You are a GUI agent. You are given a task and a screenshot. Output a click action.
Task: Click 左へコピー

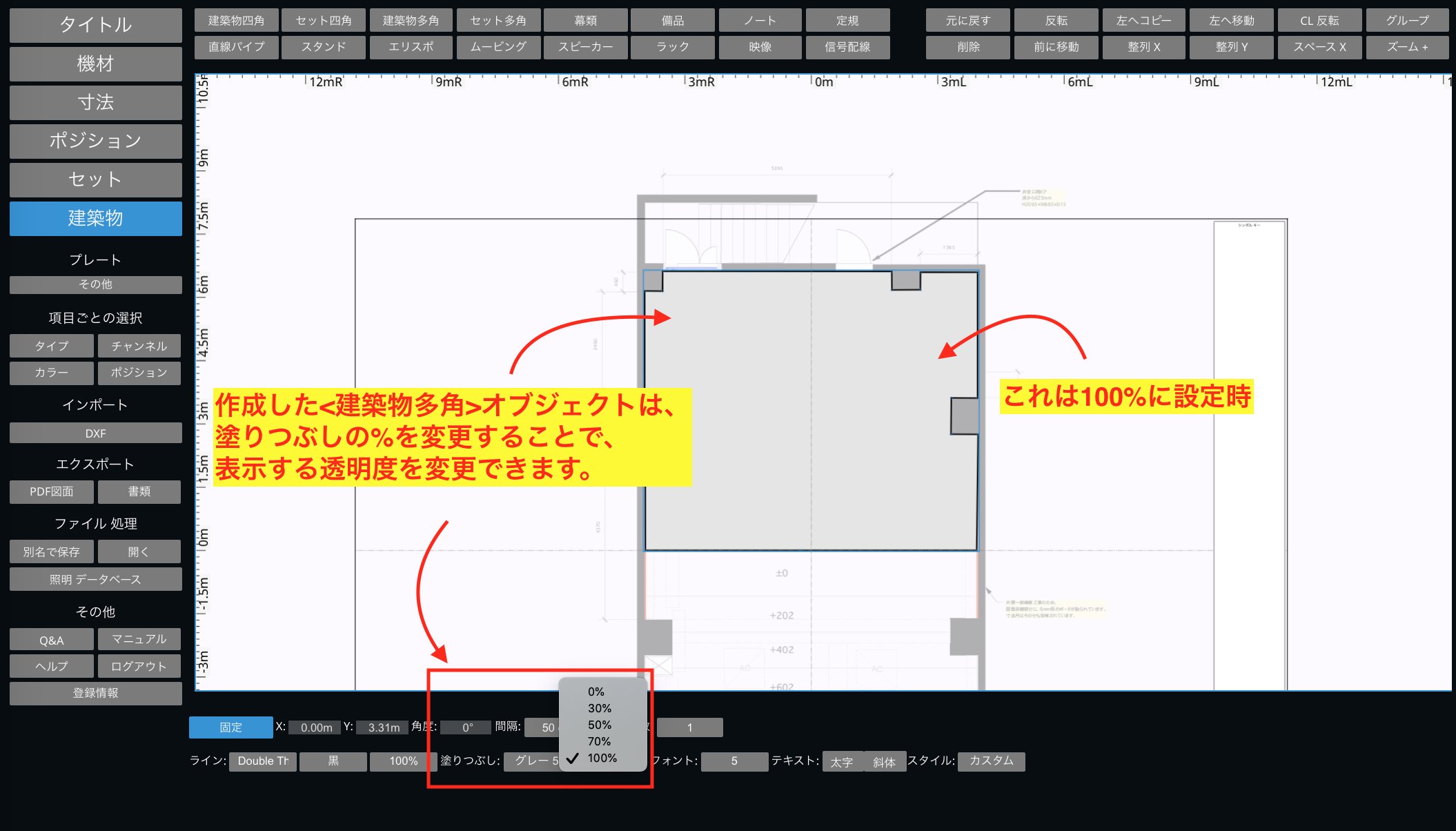pyautogui.click(x=1144, y=21)
